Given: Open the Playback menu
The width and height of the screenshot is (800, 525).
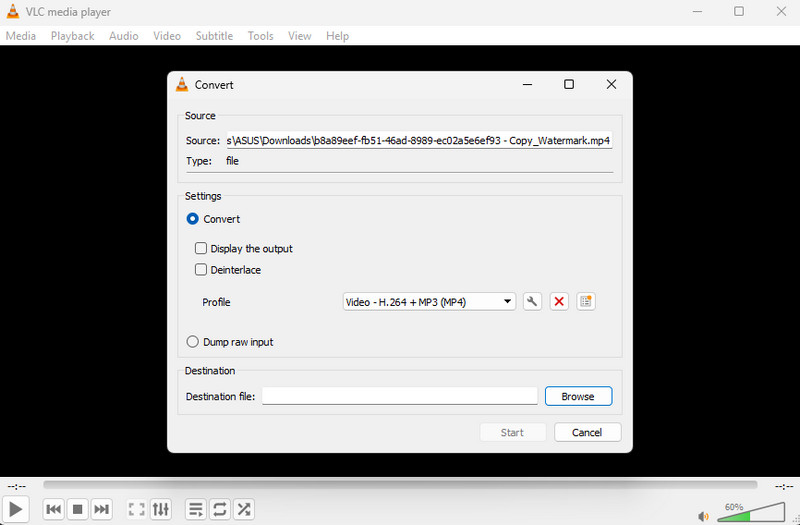Looking at the screenshot, I should pyautogui.click(x=72, y=36).
